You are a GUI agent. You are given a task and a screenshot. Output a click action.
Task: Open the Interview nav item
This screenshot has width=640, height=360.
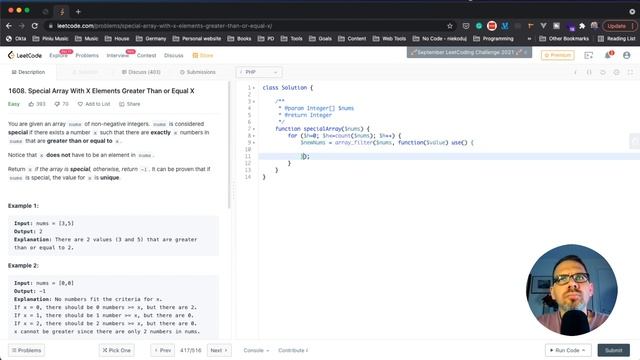[118, 56]
